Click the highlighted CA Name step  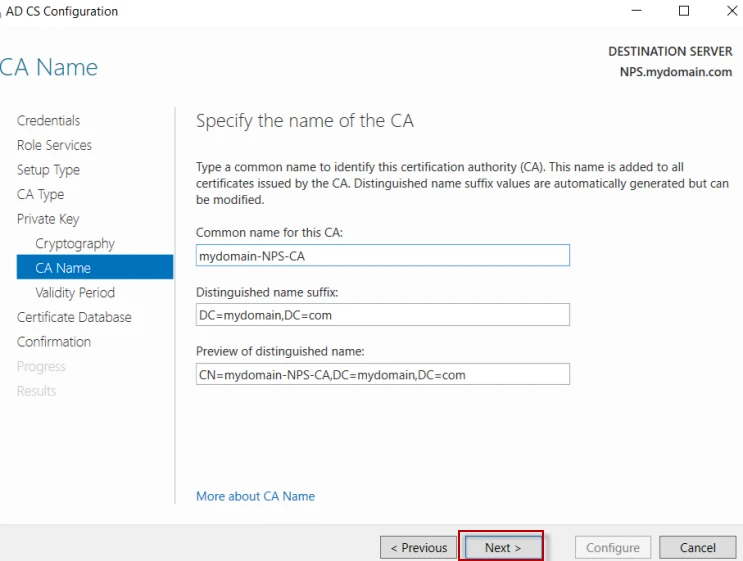(x=63, y=268)
